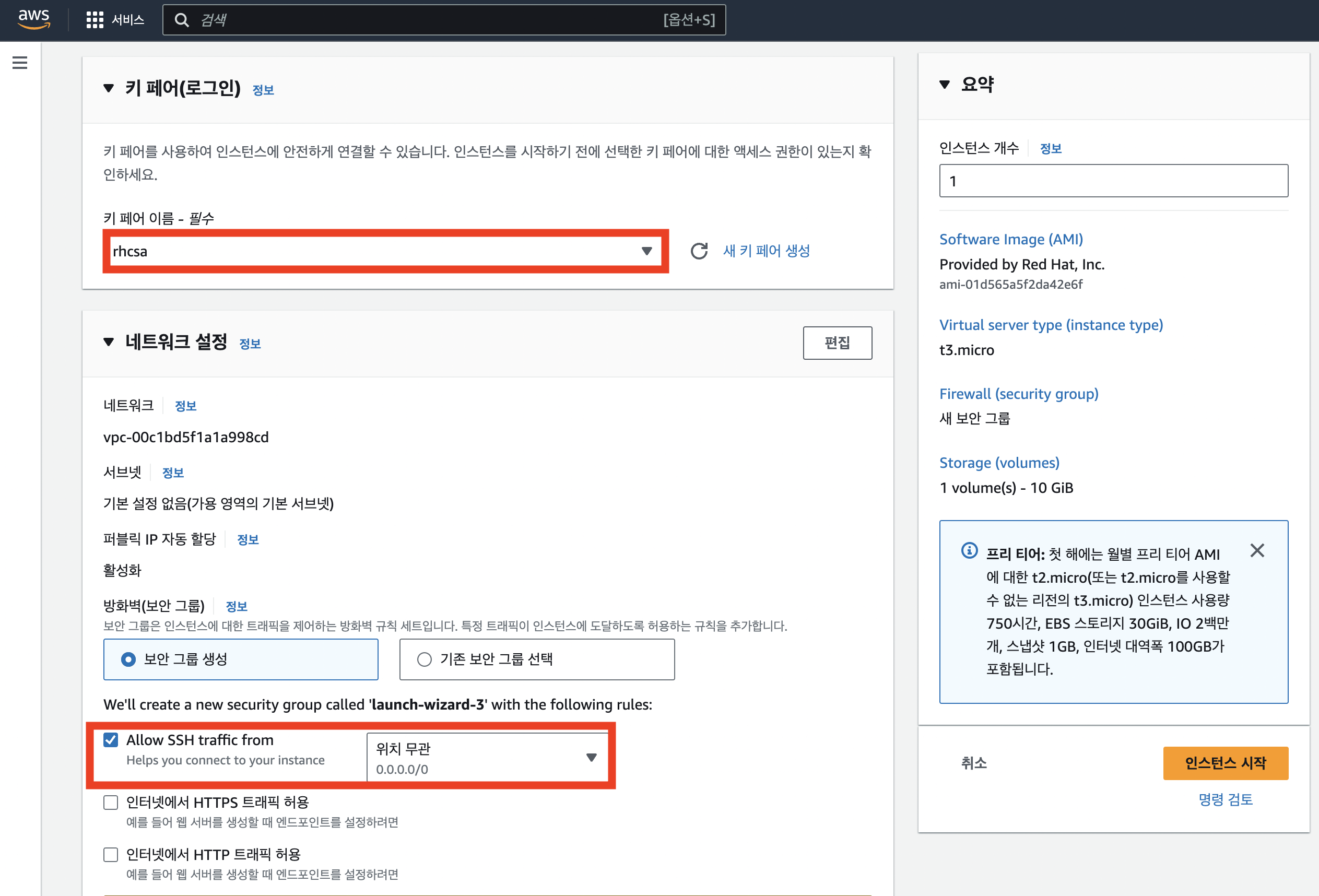Click the network settings edit button
This screenshot has width=1319, height=896.
click(837, 343)
